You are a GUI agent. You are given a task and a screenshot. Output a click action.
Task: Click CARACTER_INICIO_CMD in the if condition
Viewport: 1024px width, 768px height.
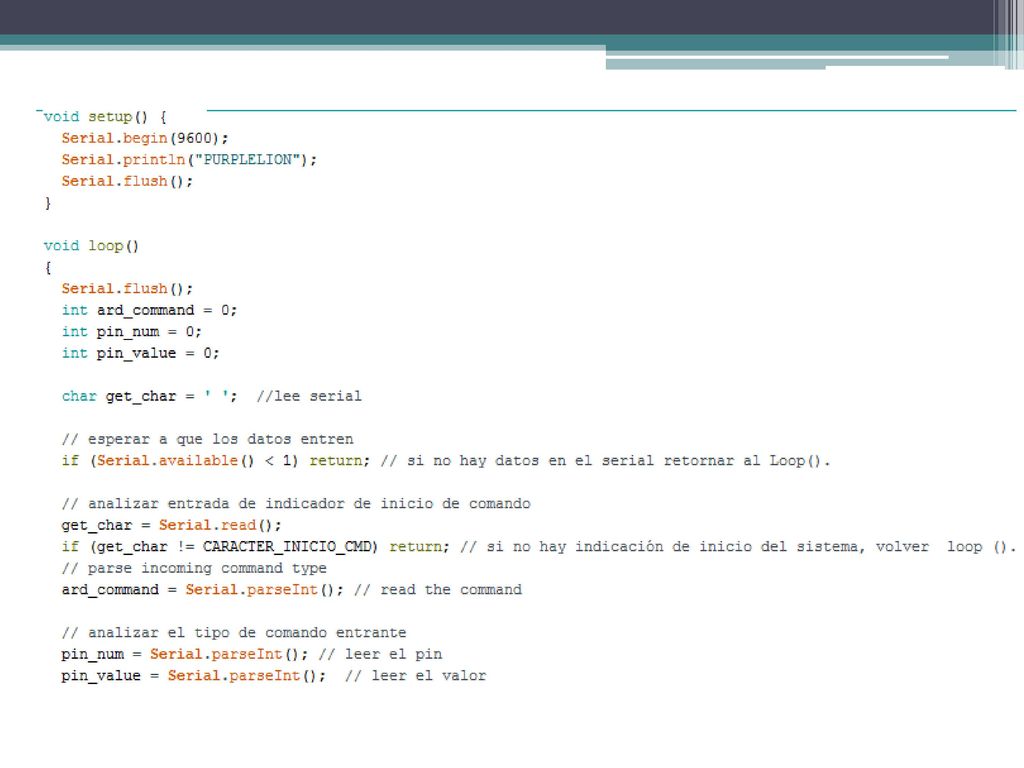pos(287,547)
